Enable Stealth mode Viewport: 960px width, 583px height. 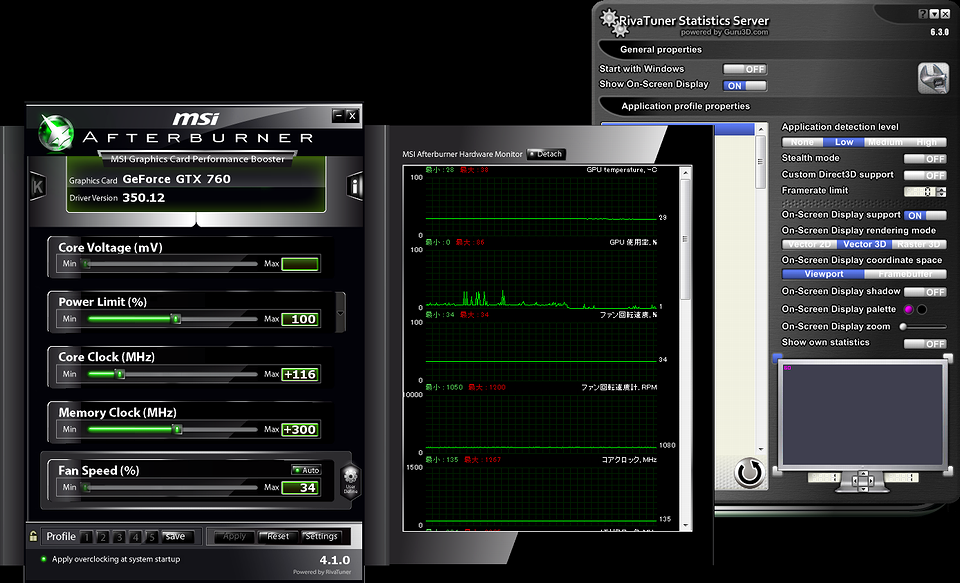tap(925, 159)
